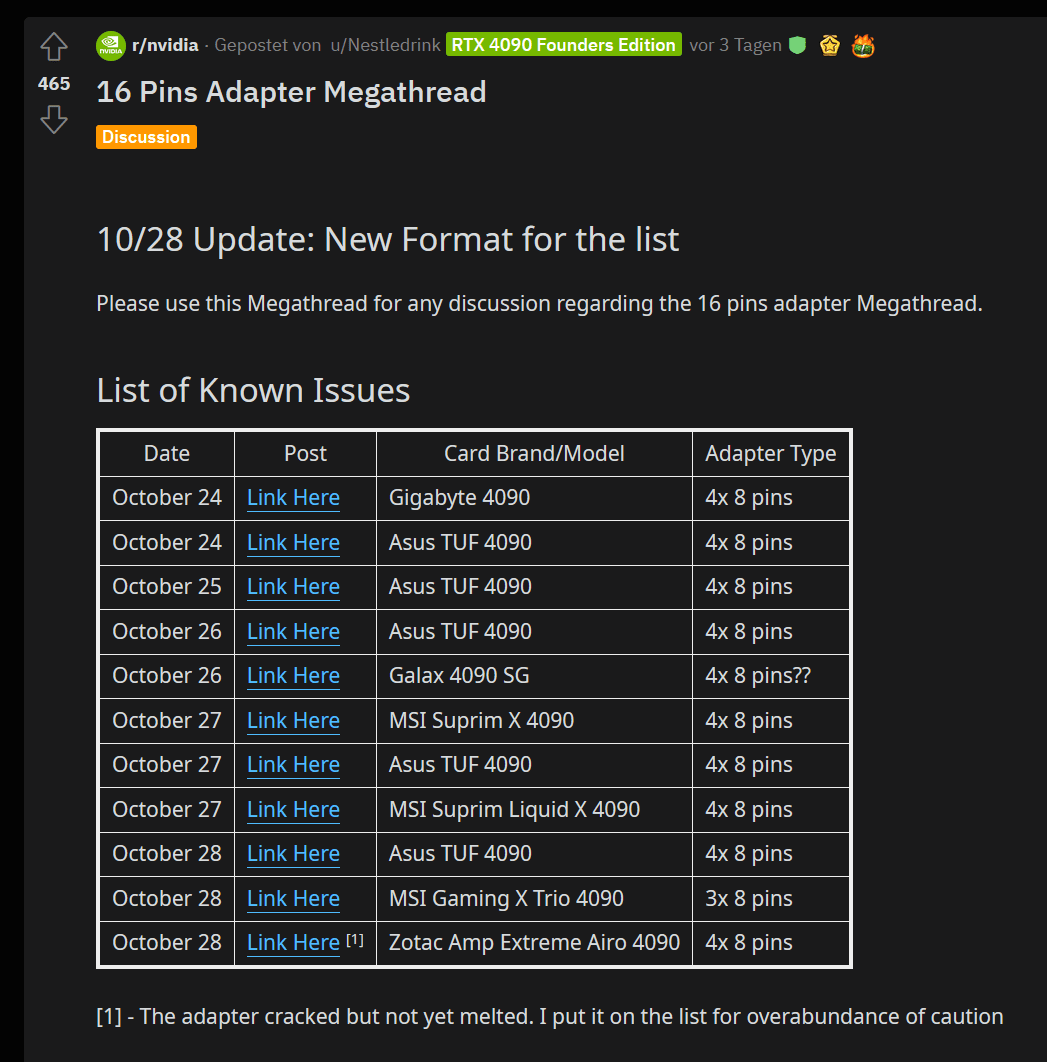The height and width of the screenshot is (1062, 1047).
Task: Open Link Here for October 28 Asus TUF
Action: 293,854
